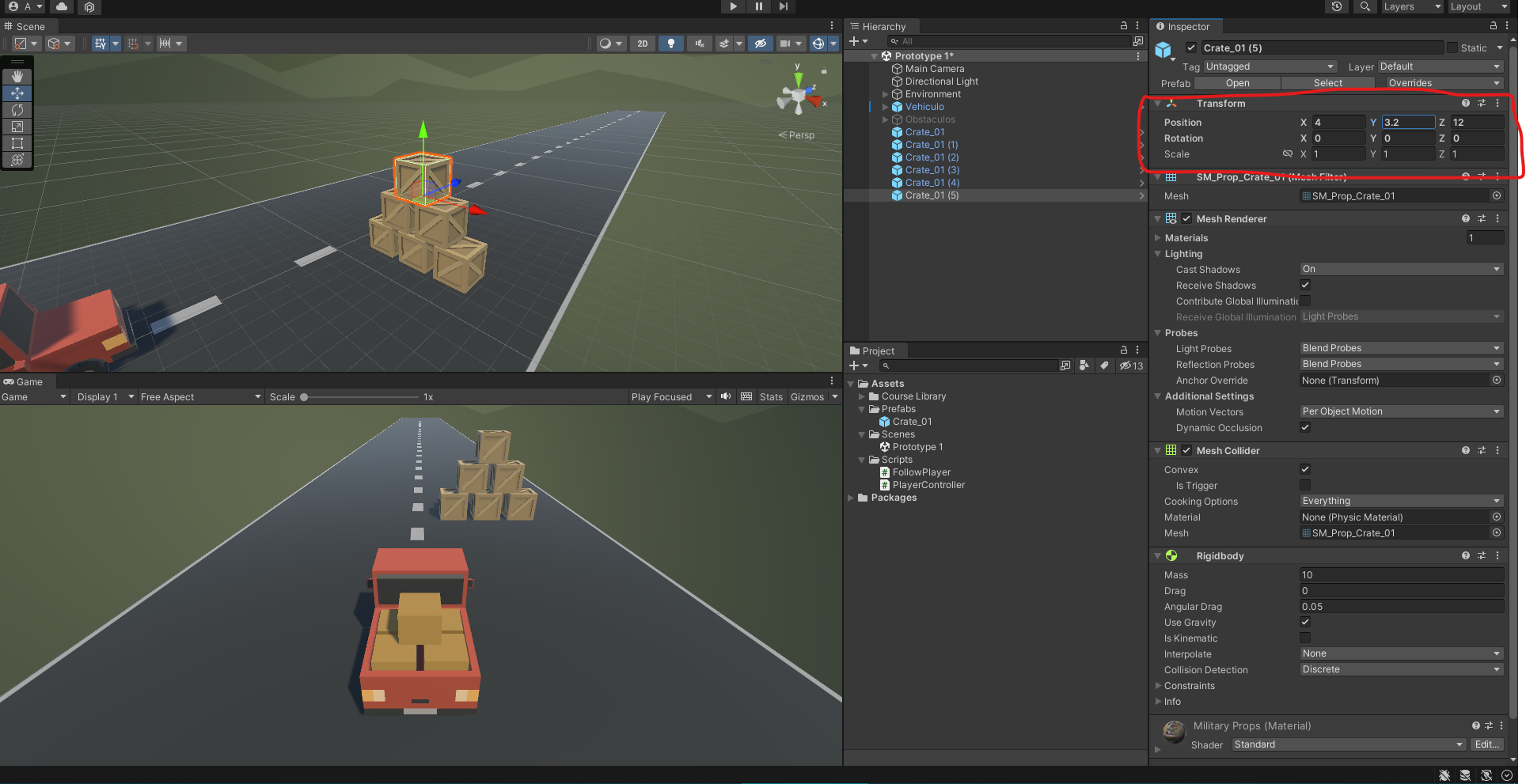1526x784 pixels.
Task: Toggle the Convex checkbox
Action: click(x=1305, y=469)
